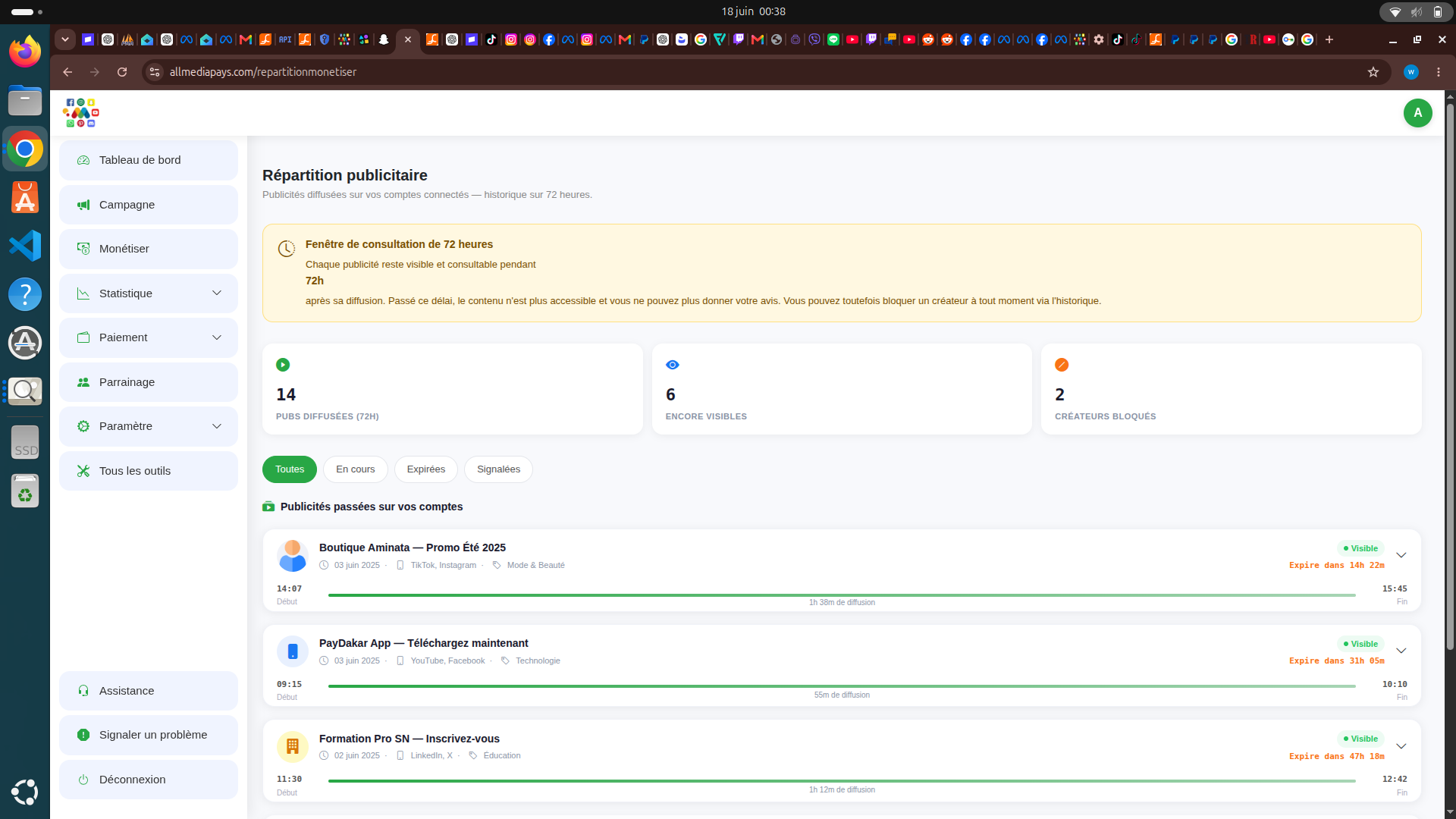Click the clock icon in the 72 heures notice
Screen dimensions: 1456x819
click(x=286, y=249)
